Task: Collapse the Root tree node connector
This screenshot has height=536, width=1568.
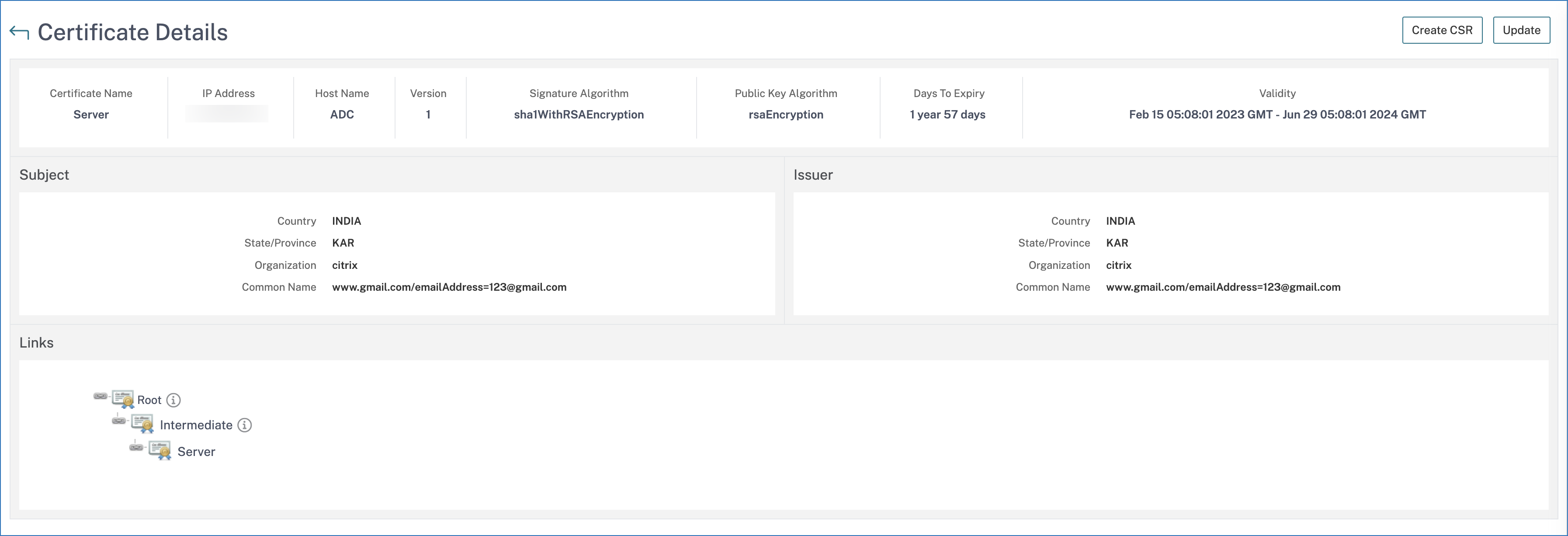Action: 101,396
